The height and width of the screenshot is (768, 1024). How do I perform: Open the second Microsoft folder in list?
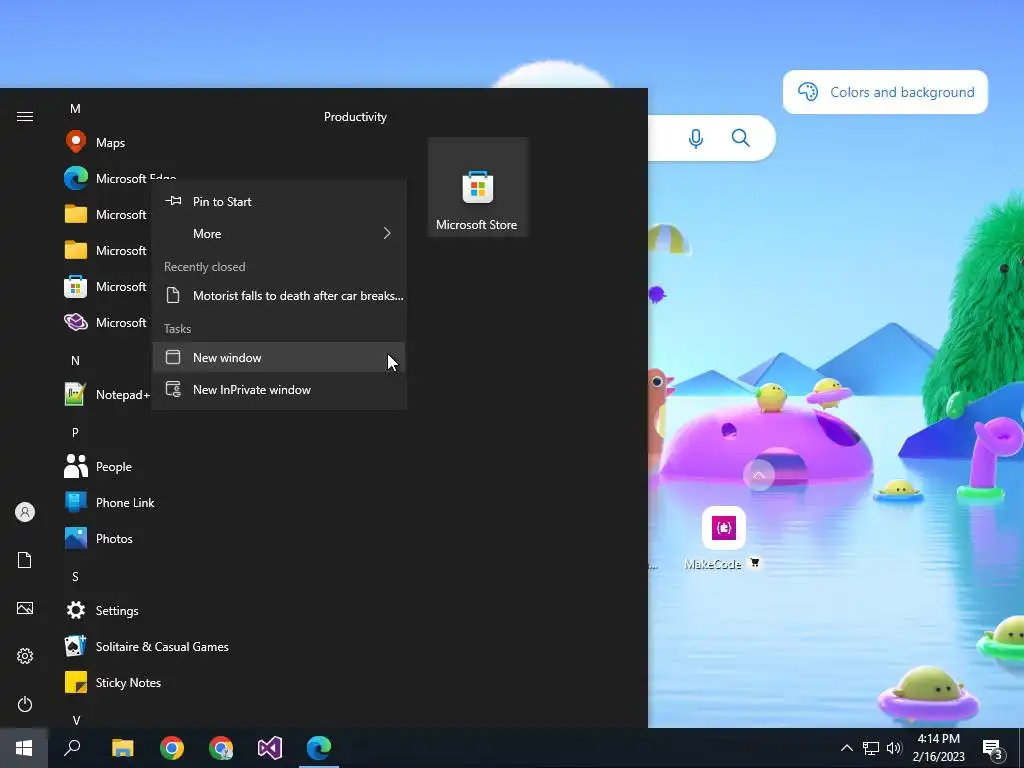(x=105, y=250)
